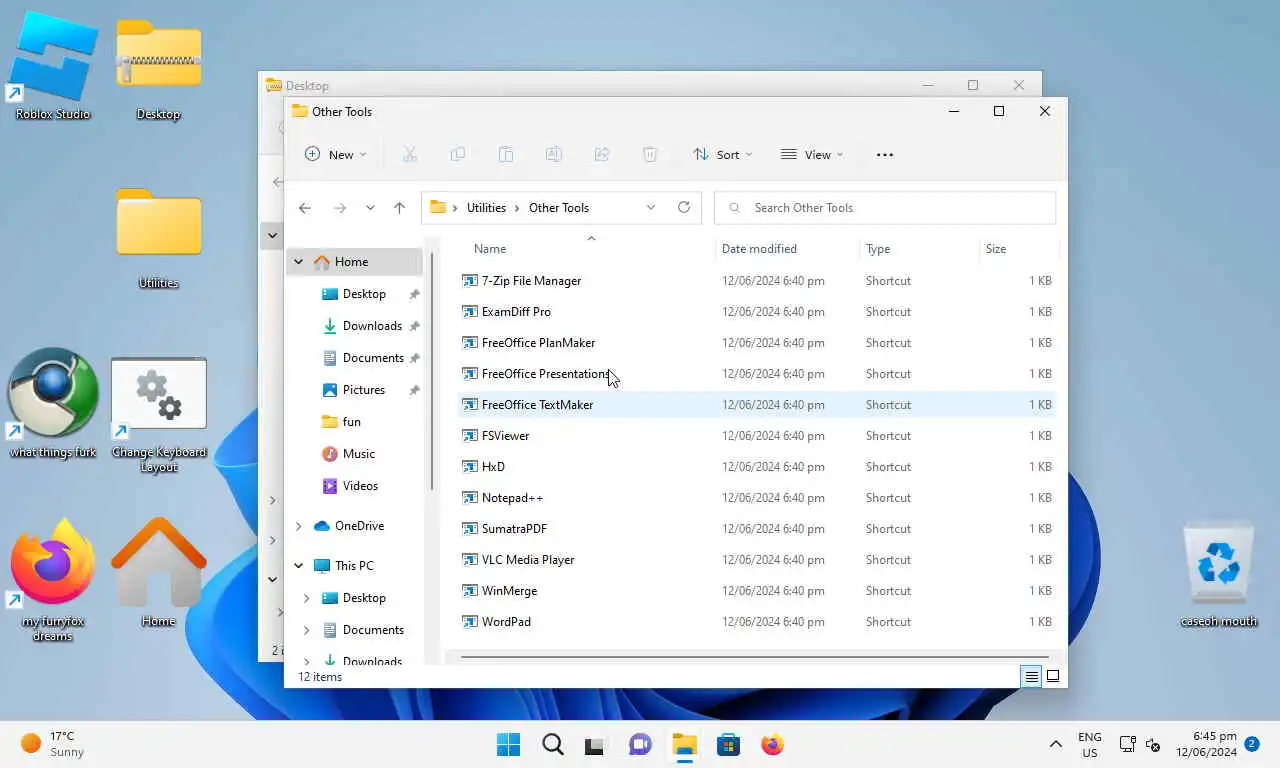The image size is (1280, 768).
Task: Click the Copy toolbar icon
Action: [457, 154]
